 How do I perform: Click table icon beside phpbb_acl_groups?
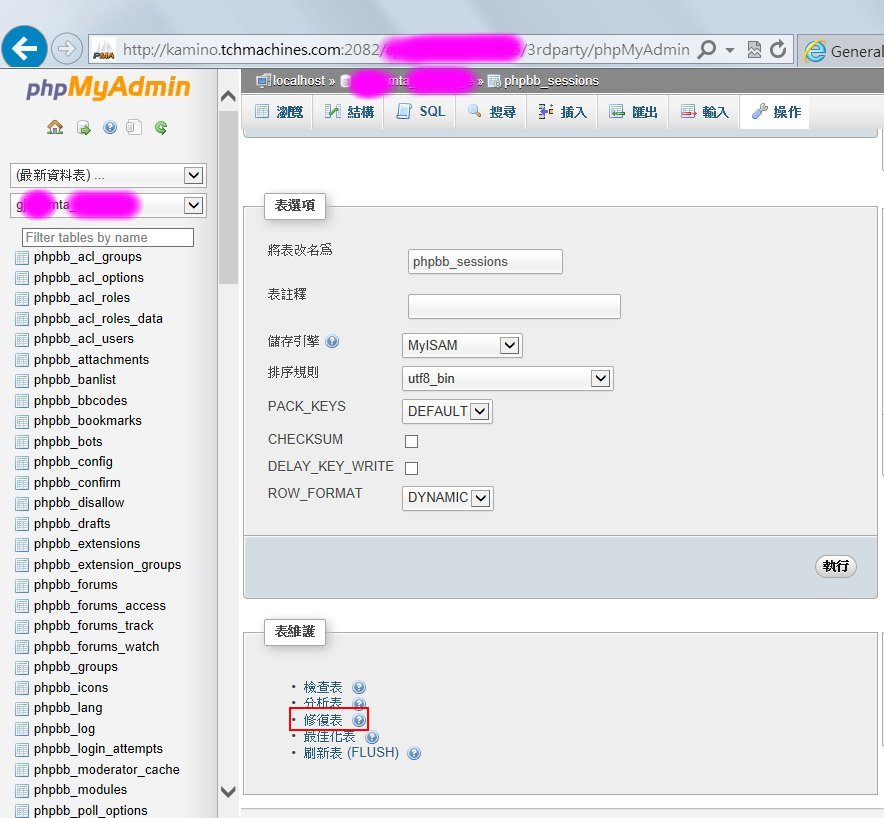pos(22,258)
